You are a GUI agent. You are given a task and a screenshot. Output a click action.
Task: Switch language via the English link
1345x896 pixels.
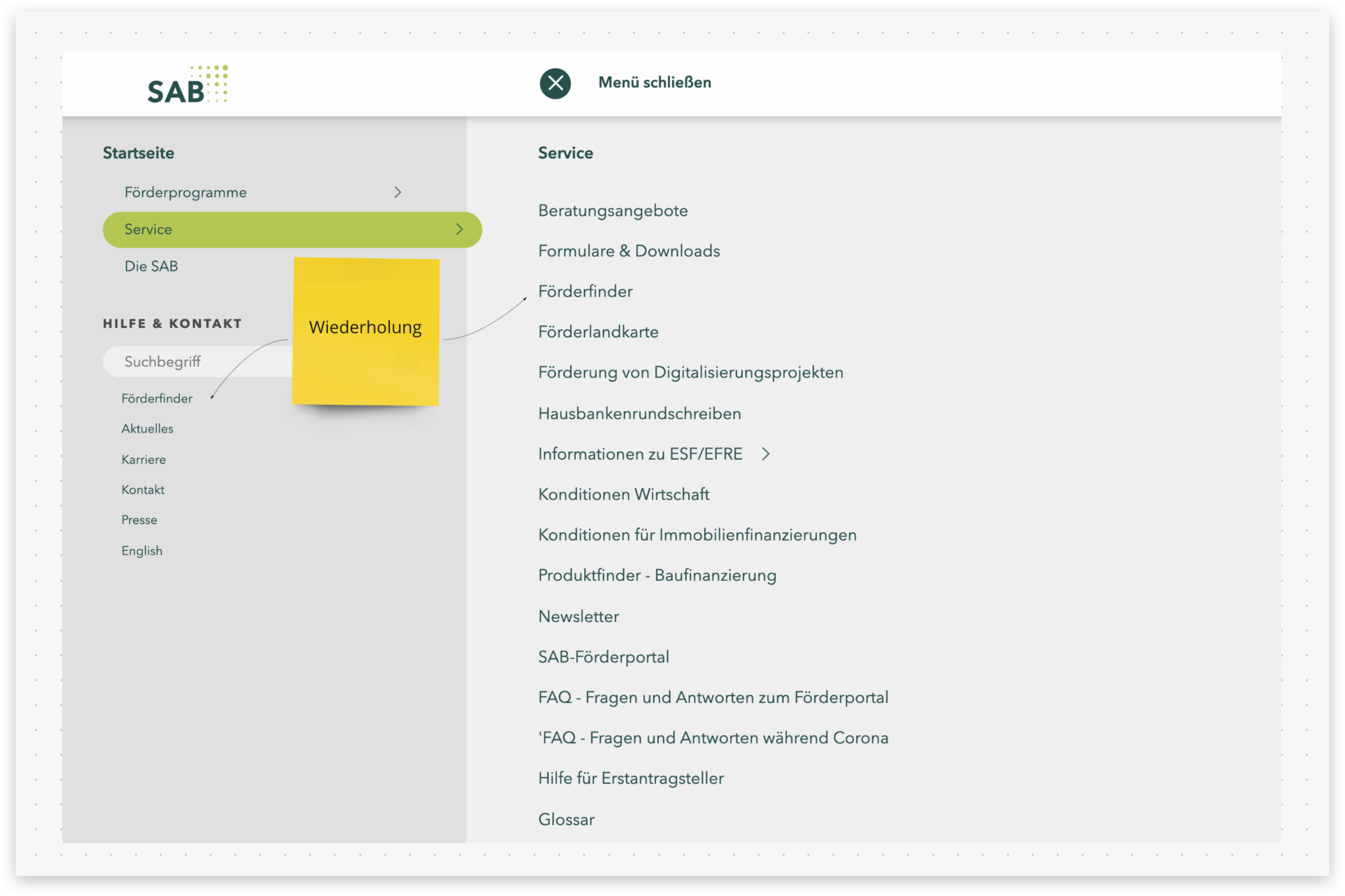point(141,551)
